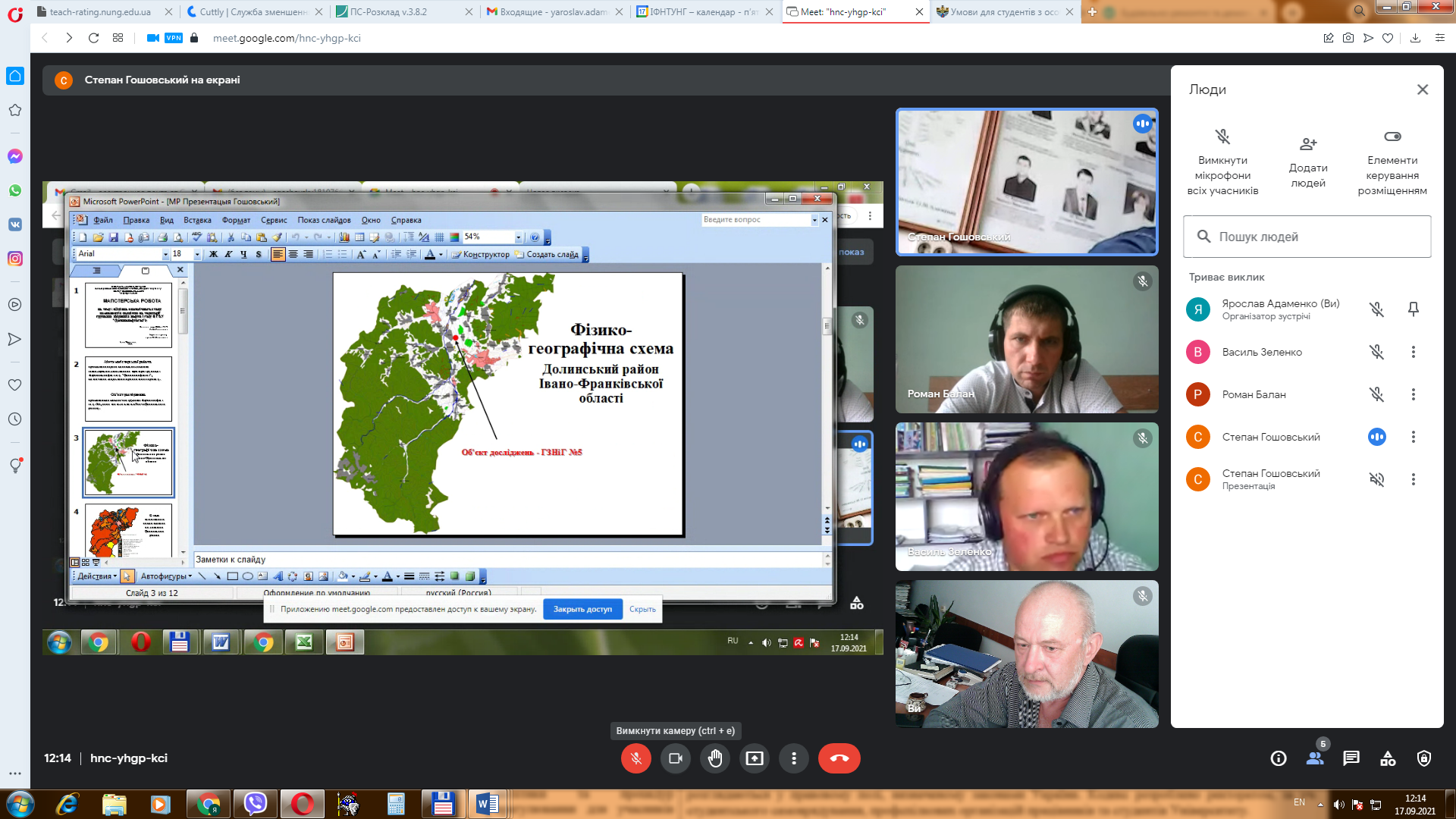Reload the page in browser

click(93, 38)
